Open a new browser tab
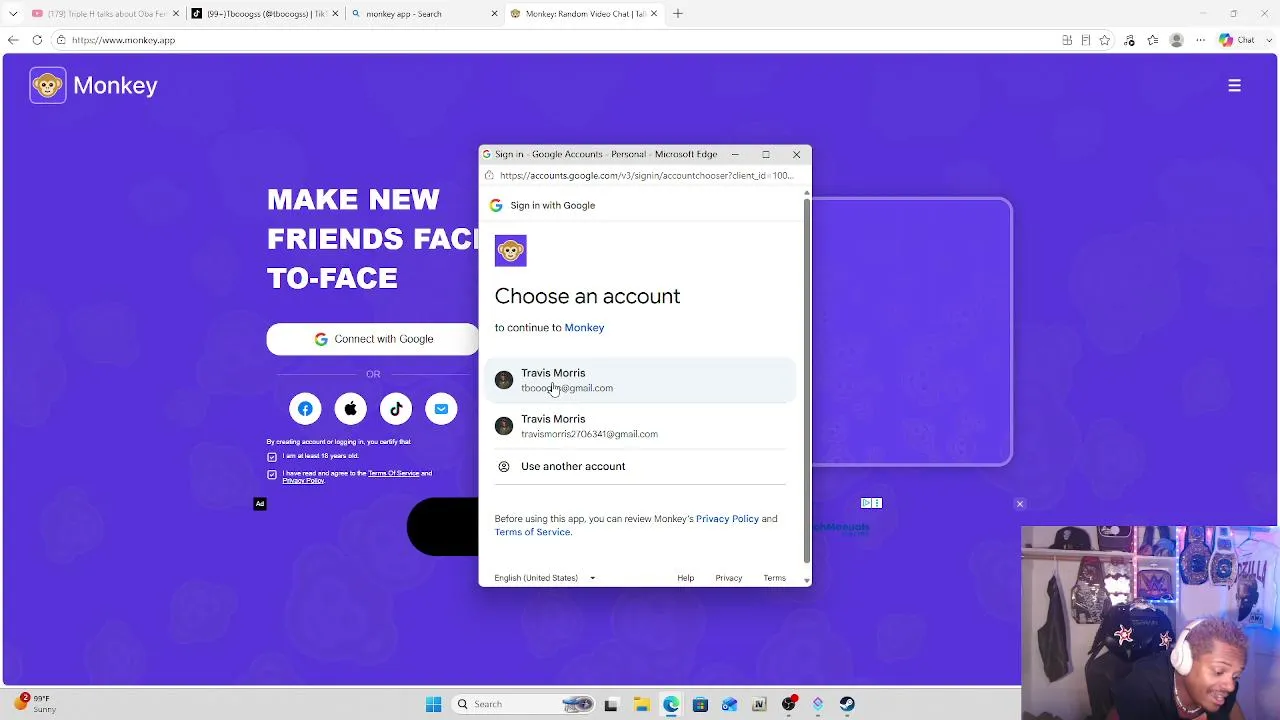1280x720 pixels. 678,14
